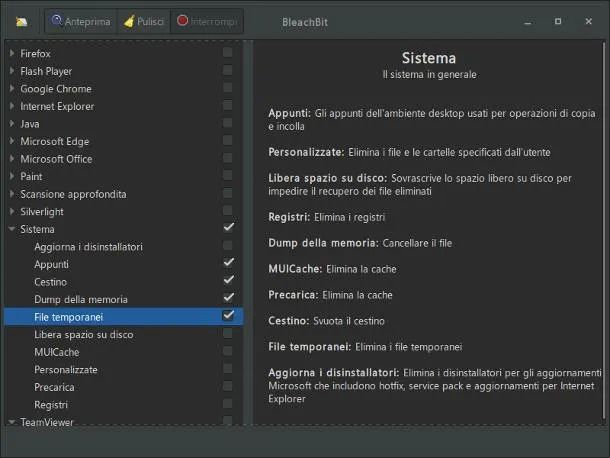Select Dump della memoria item label
This screenshot has height=458, width=610.
click(81, 300)
